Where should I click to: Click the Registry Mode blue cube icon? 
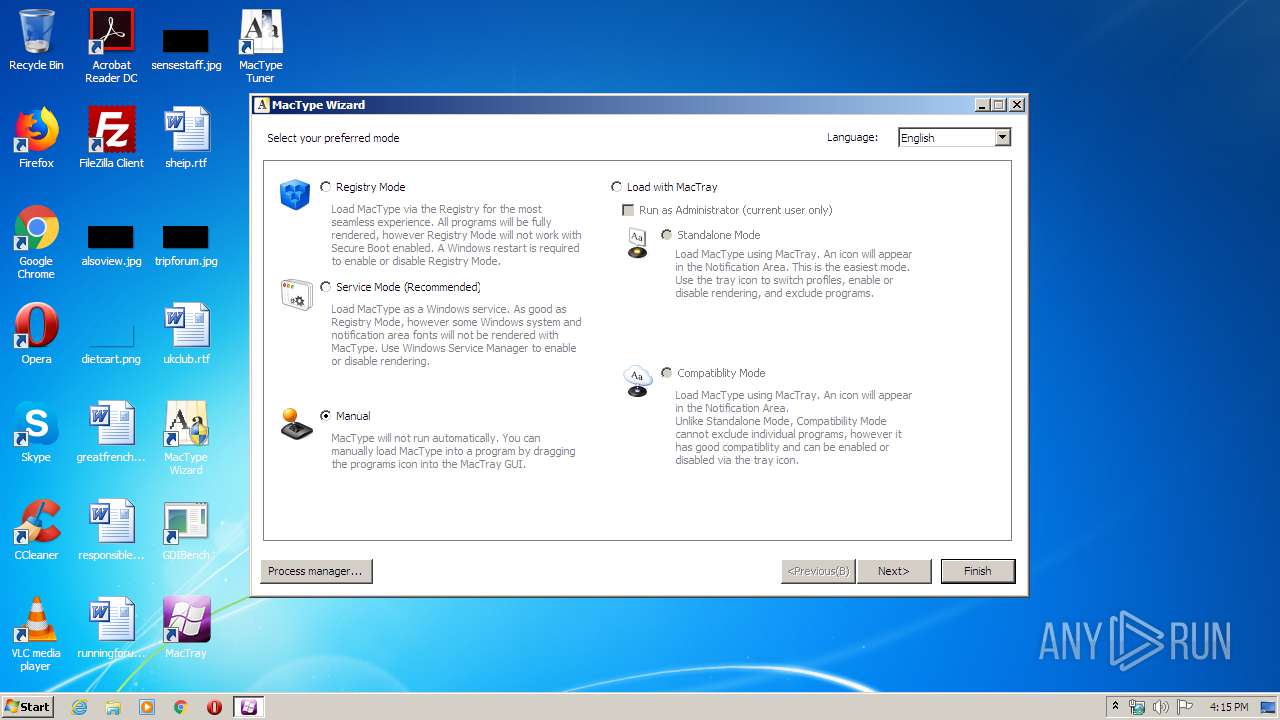point(296,194)
